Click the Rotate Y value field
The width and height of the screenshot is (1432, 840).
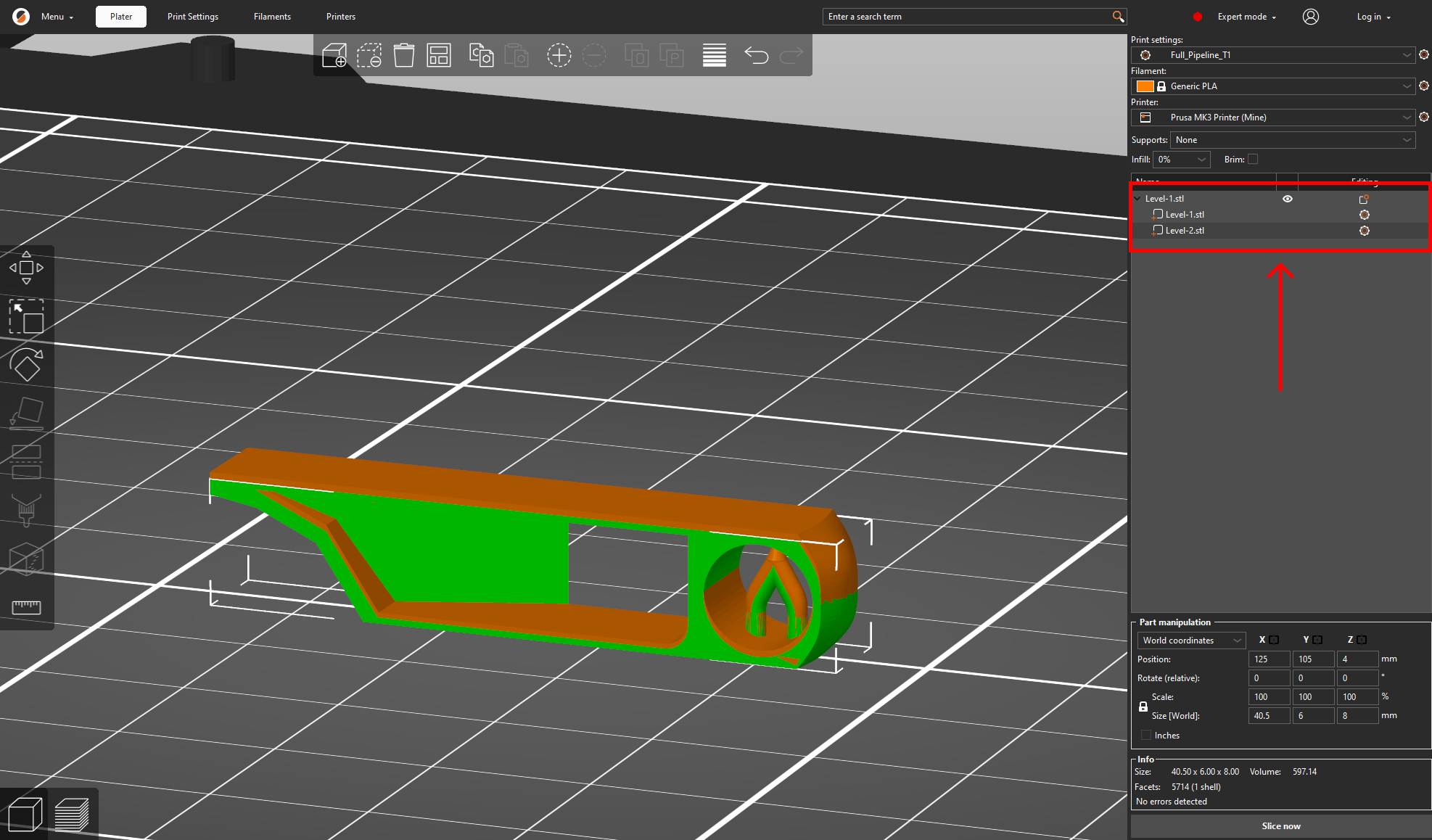point(1313,678)
